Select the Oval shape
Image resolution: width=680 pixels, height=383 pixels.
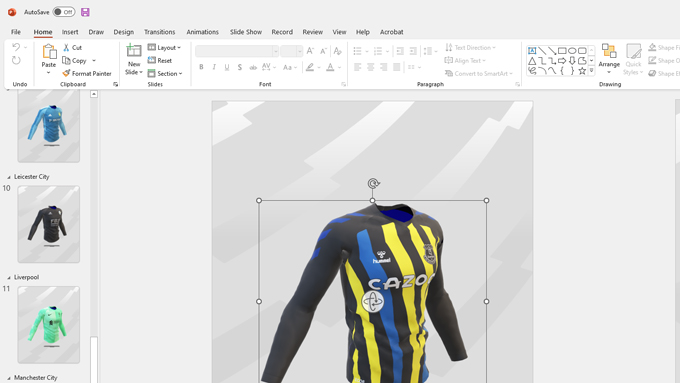coord(572,51)
